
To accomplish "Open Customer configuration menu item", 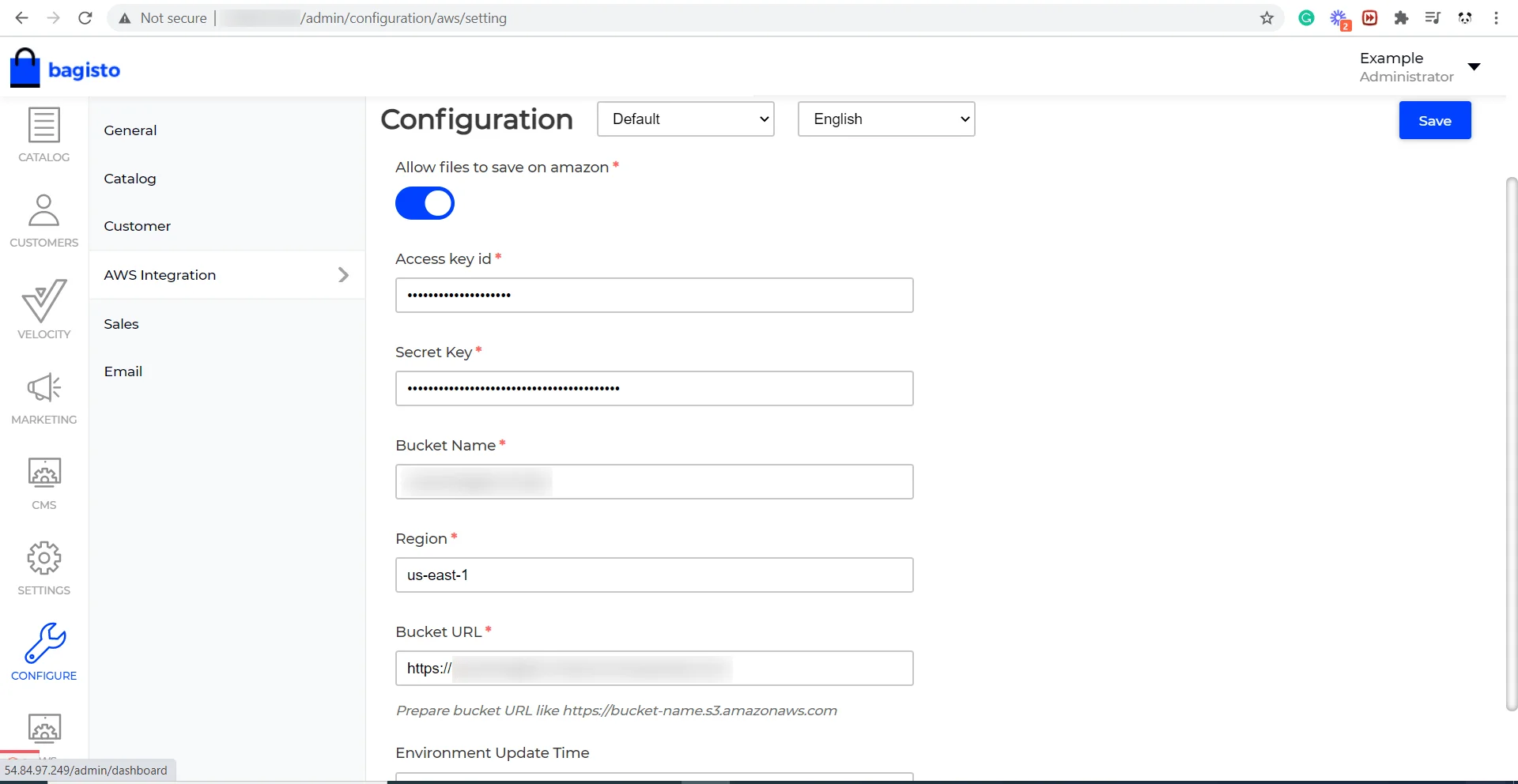I will click(x=137, y=226).
